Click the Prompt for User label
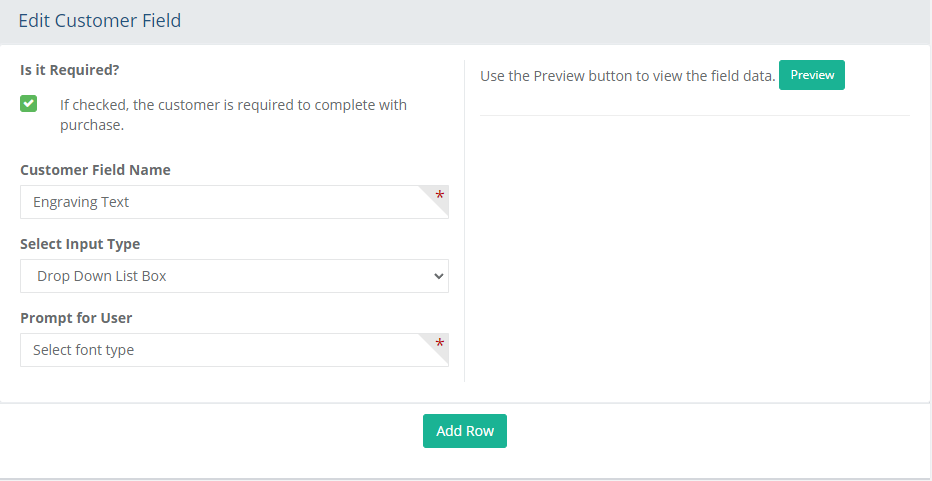Image resolution: width=932 pixels, height=481 pixels. (x=76, y=318)
